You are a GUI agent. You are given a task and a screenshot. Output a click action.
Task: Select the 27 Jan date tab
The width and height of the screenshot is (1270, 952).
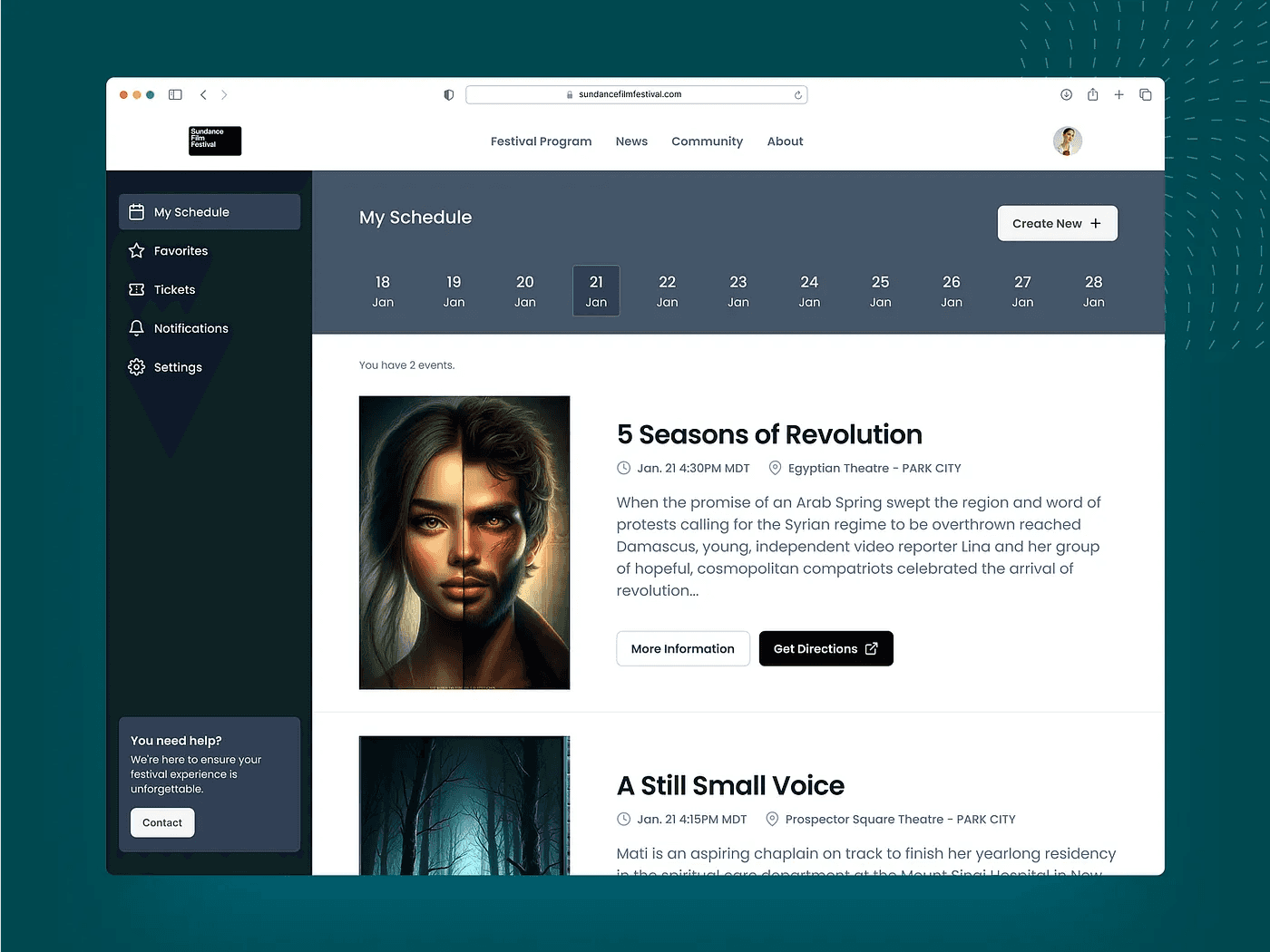(x=1022, y=291)
